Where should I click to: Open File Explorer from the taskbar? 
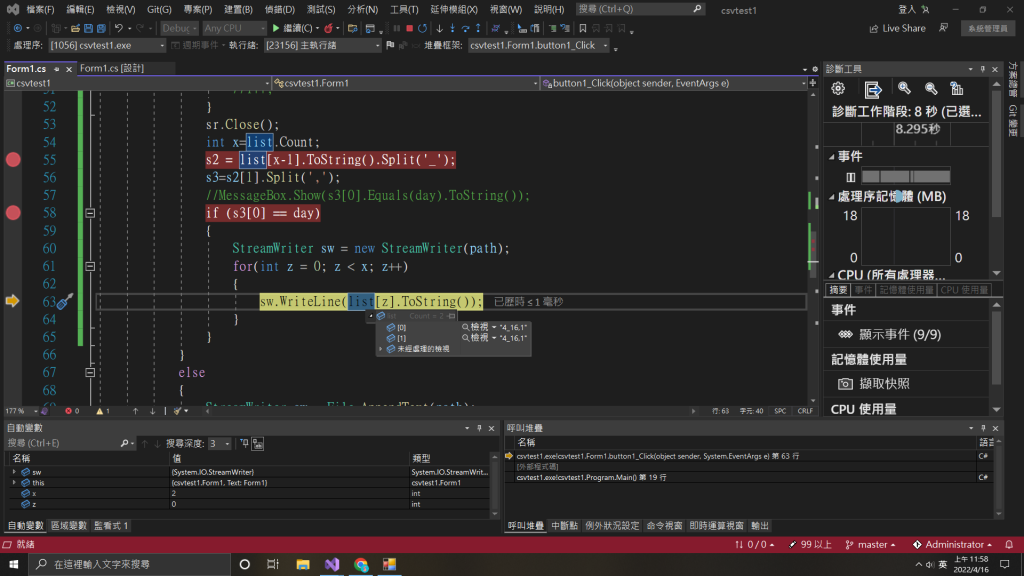302,564
